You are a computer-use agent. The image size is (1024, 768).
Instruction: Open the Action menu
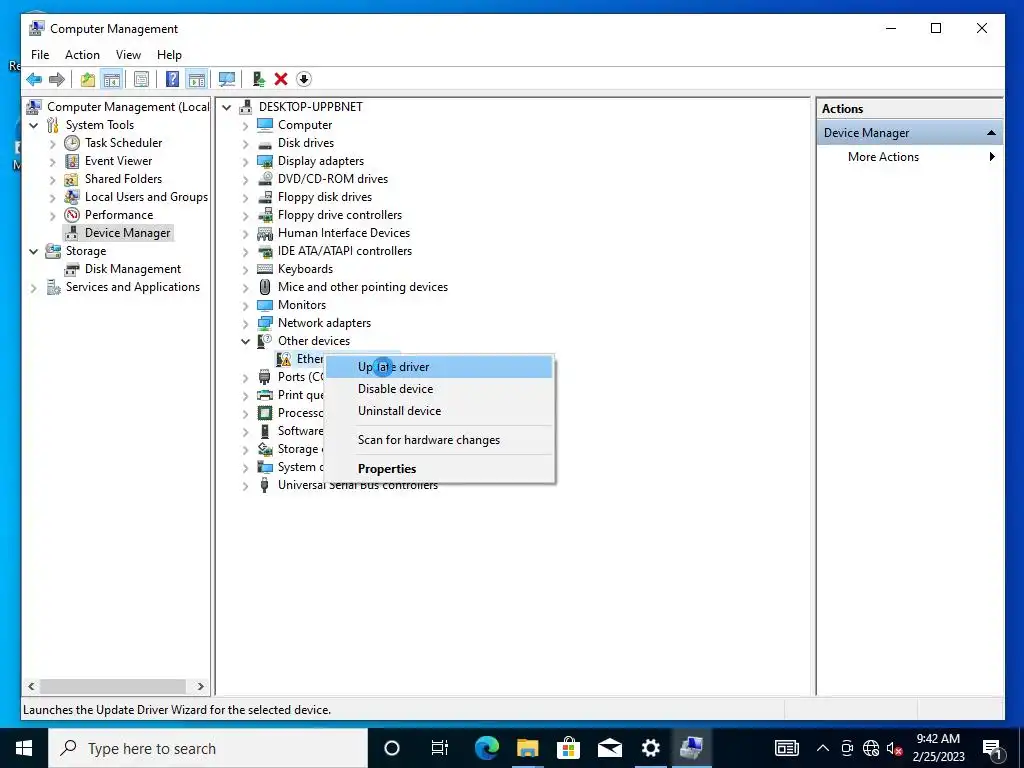82,55
